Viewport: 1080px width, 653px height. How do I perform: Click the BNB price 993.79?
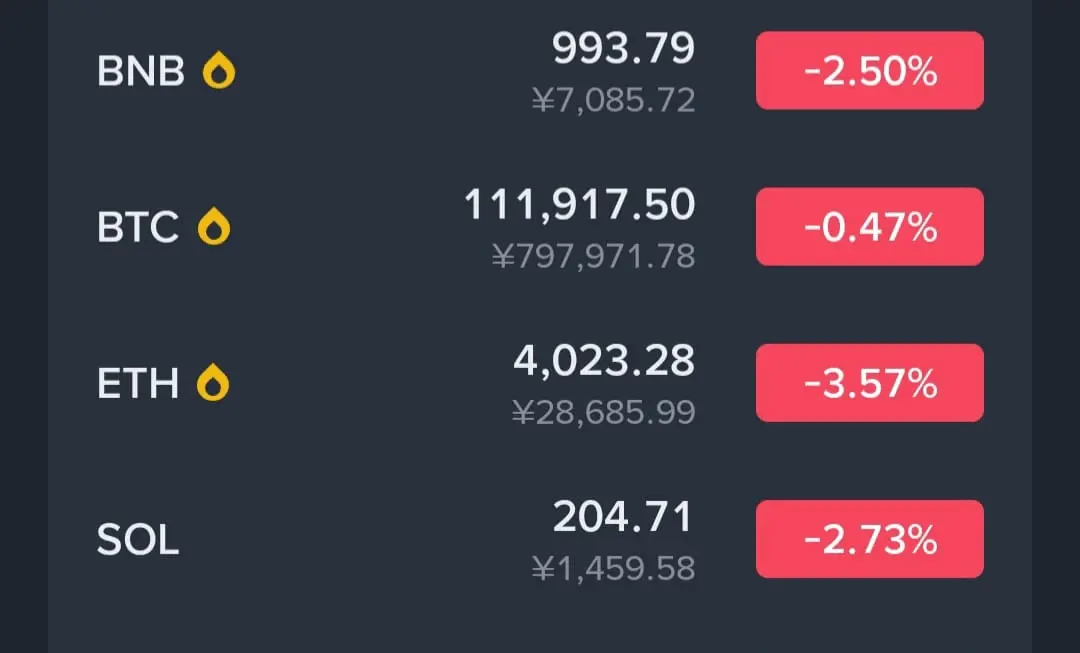click(x=623, y=49)
